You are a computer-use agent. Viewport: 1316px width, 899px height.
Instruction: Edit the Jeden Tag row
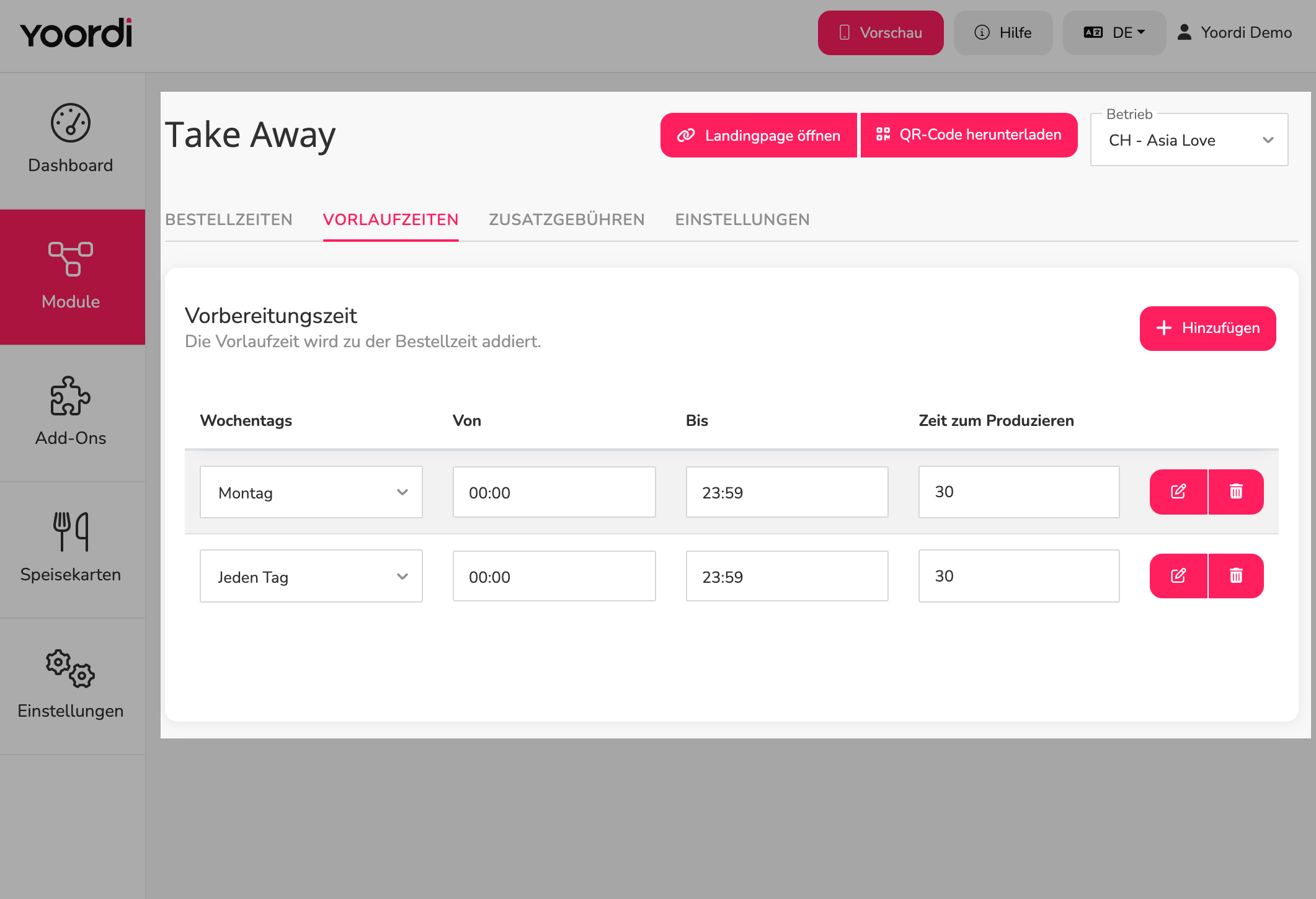pos(1178,576)
